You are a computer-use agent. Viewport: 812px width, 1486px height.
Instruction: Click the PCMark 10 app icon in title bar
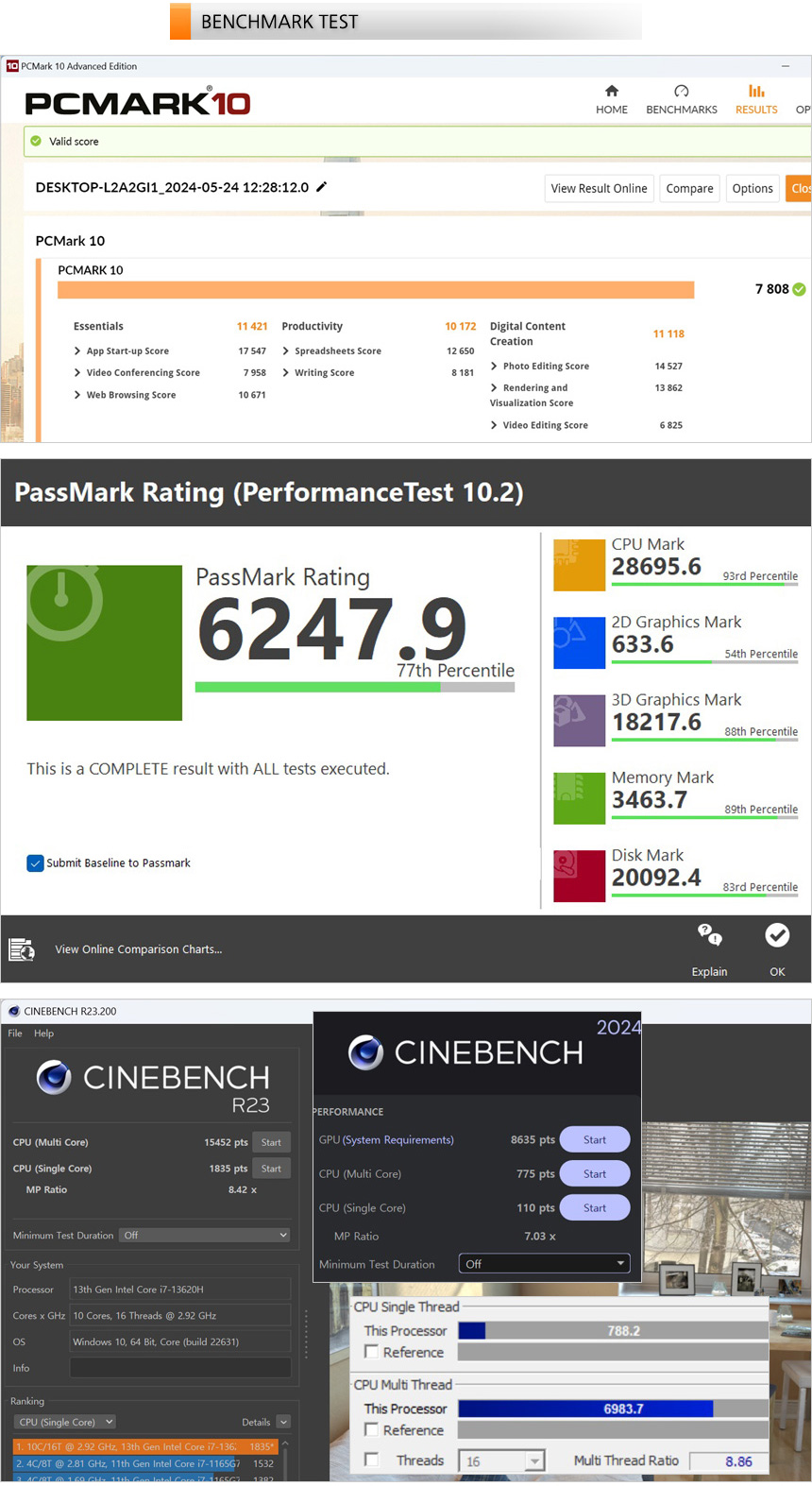click(12, 66)
